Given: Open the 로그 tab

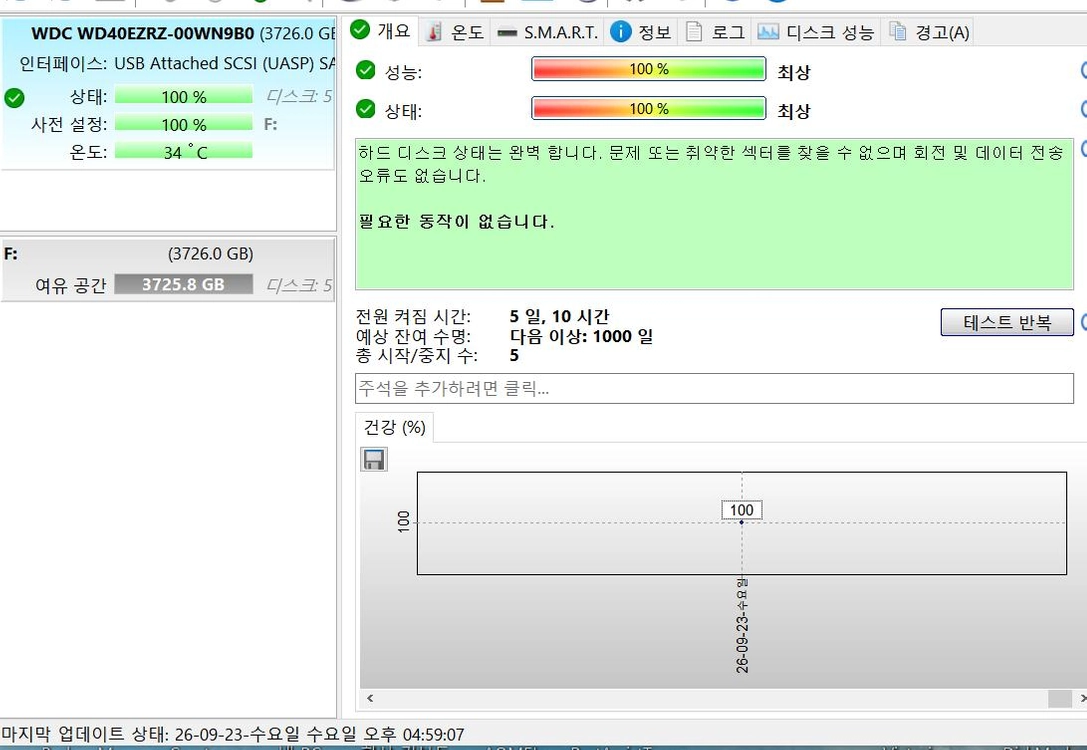Looking at the screenshot, I should pyautogui.click(x=715, y=32).
